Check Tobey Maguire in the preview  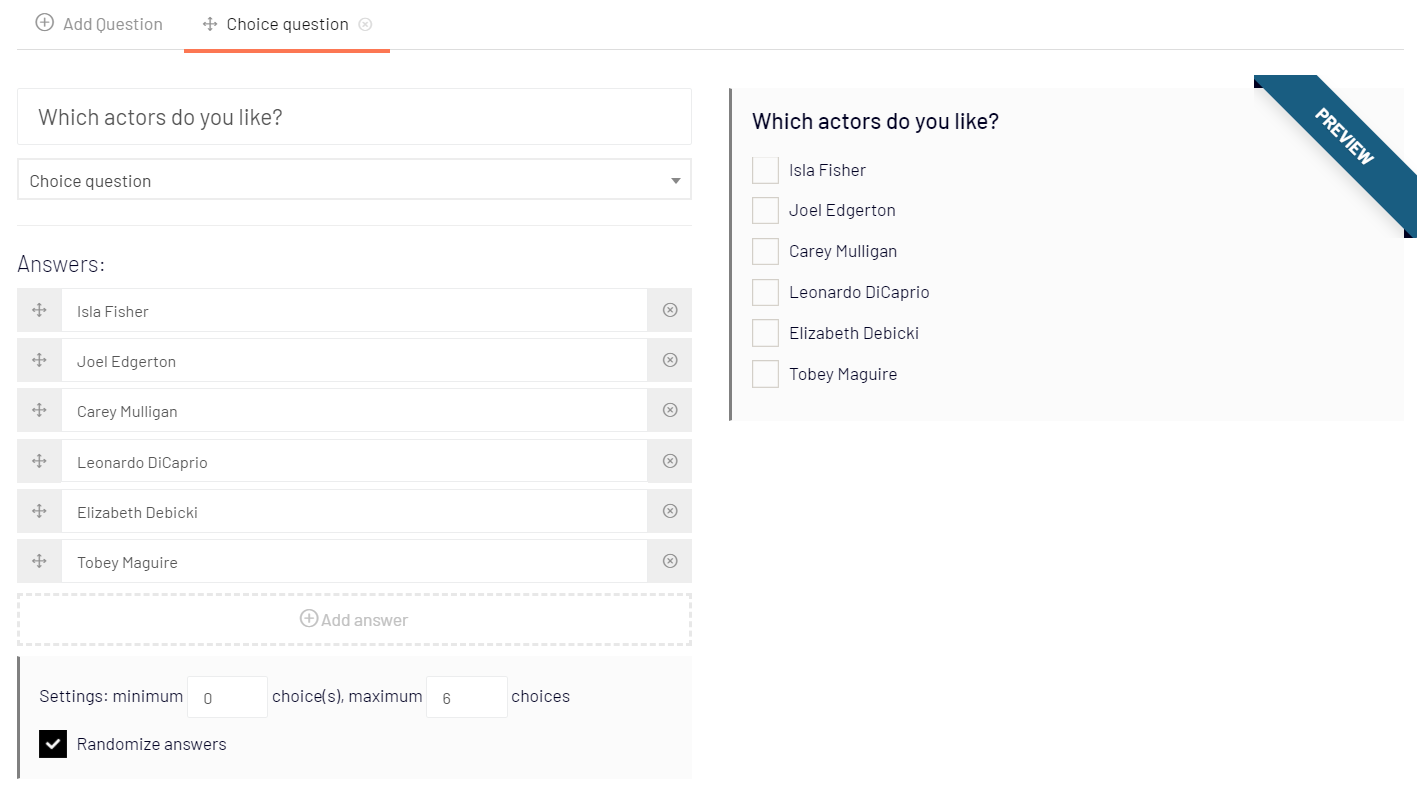tap(765, 374)
